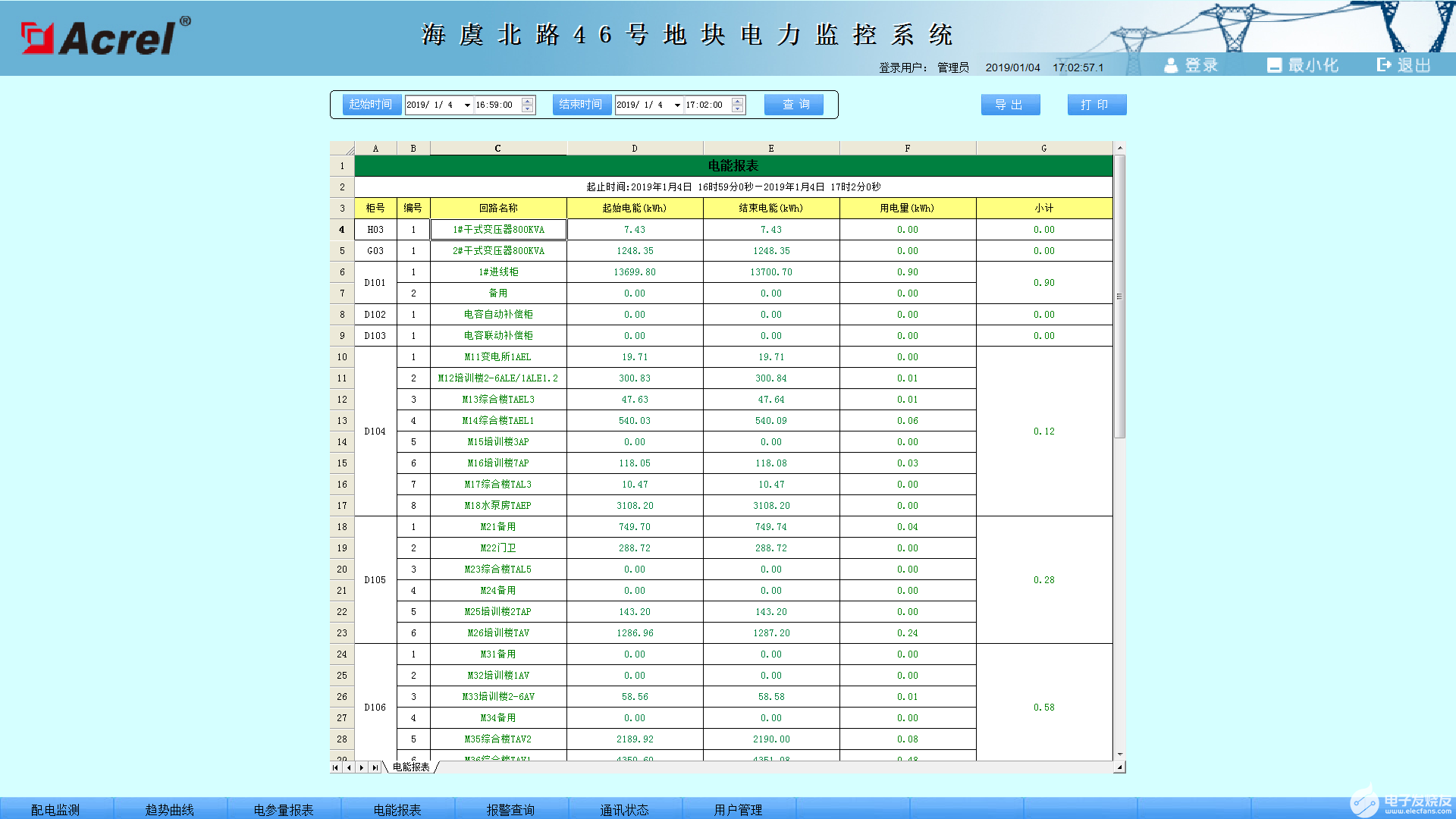The width and height of the screenshot is (1456, 819).
Task: Click previous sheet navigation arrow
Action: pos(349,767)
